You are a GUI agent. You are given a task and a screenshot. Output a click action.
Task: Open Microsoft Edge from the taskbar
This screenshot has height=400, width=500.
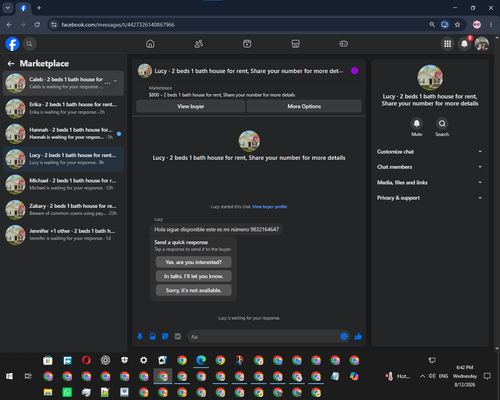pyautogui.click(x=201, y=360)
